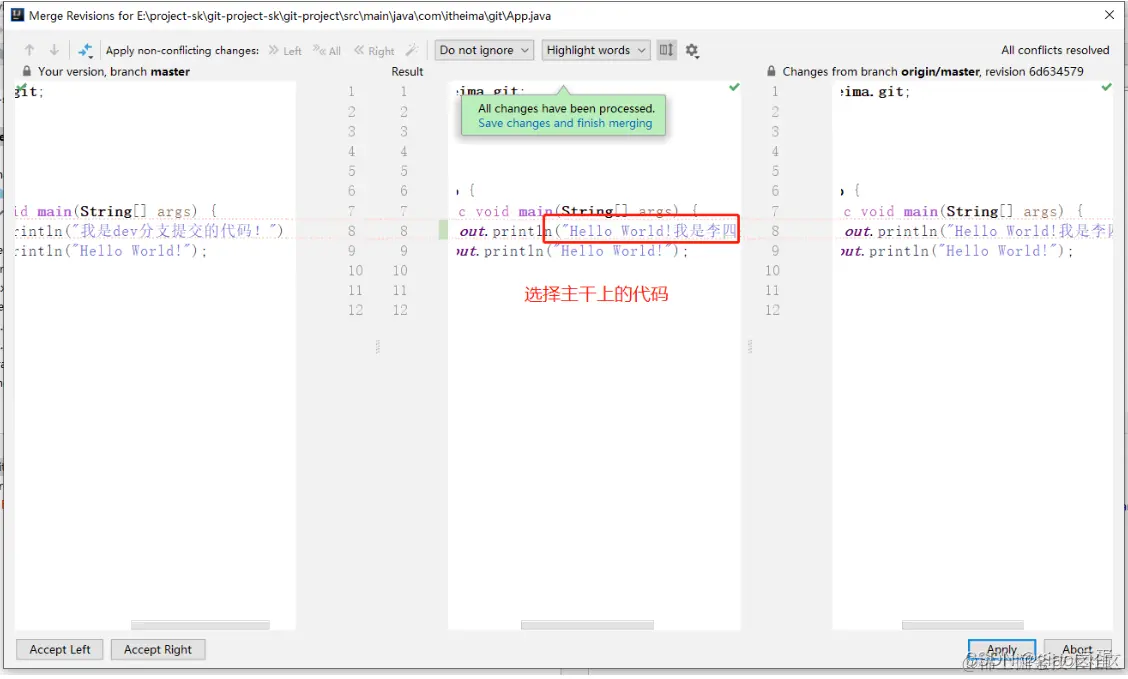Screen dimensions: 1128x679
Task: Apply All non-conflicting changes
Action: click(327, 50)
